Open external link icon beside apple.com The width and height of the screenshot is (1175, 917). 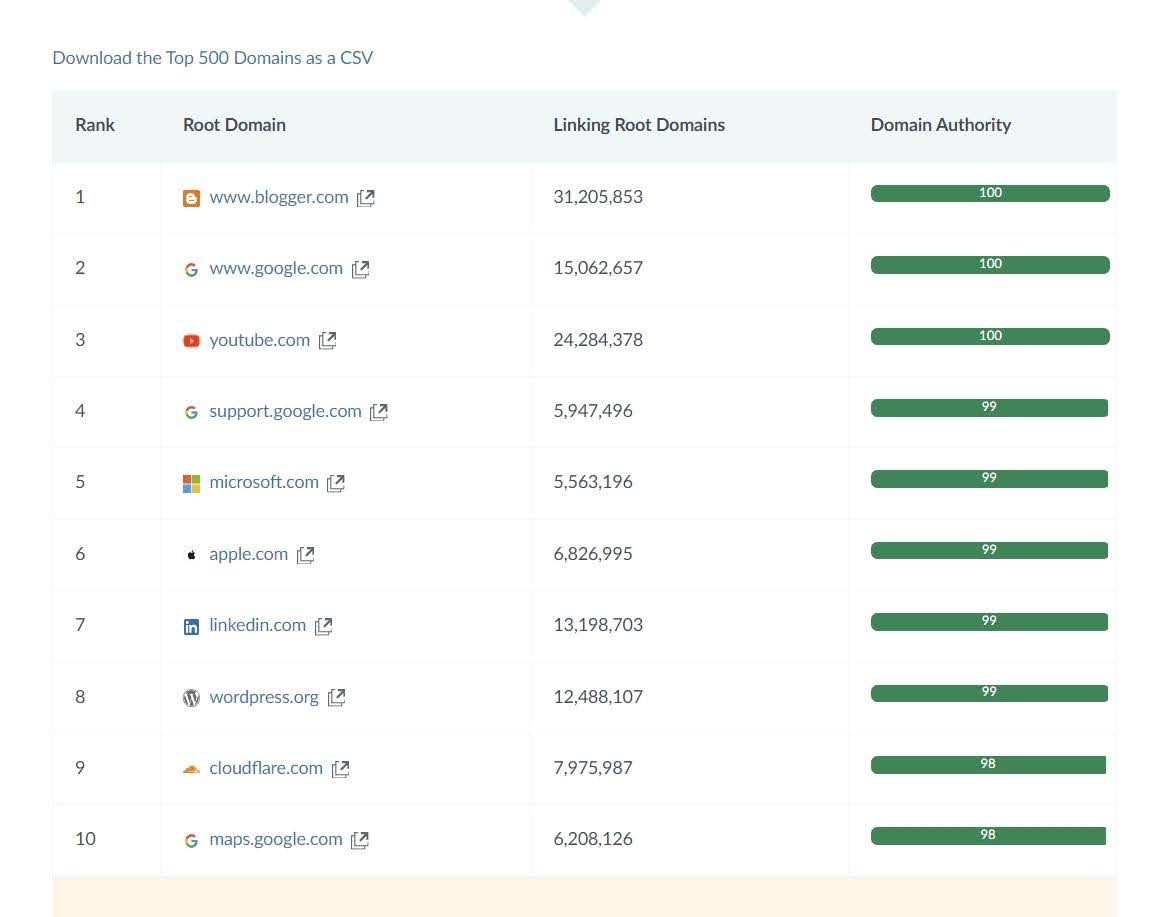point(305,554)
